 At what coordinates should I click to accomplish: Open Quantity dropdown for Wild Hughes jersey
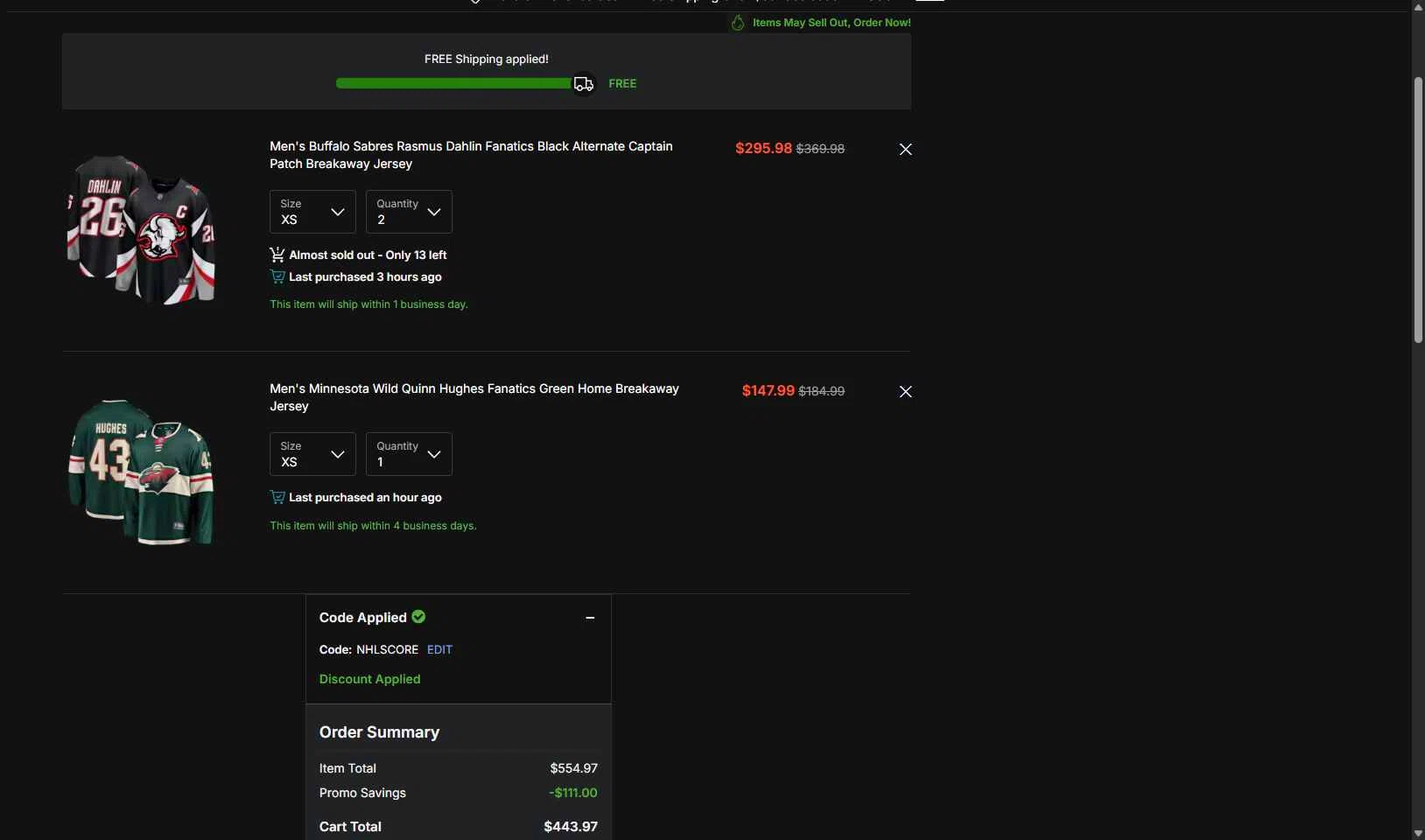pyautogui.click(x=409, y=454)
